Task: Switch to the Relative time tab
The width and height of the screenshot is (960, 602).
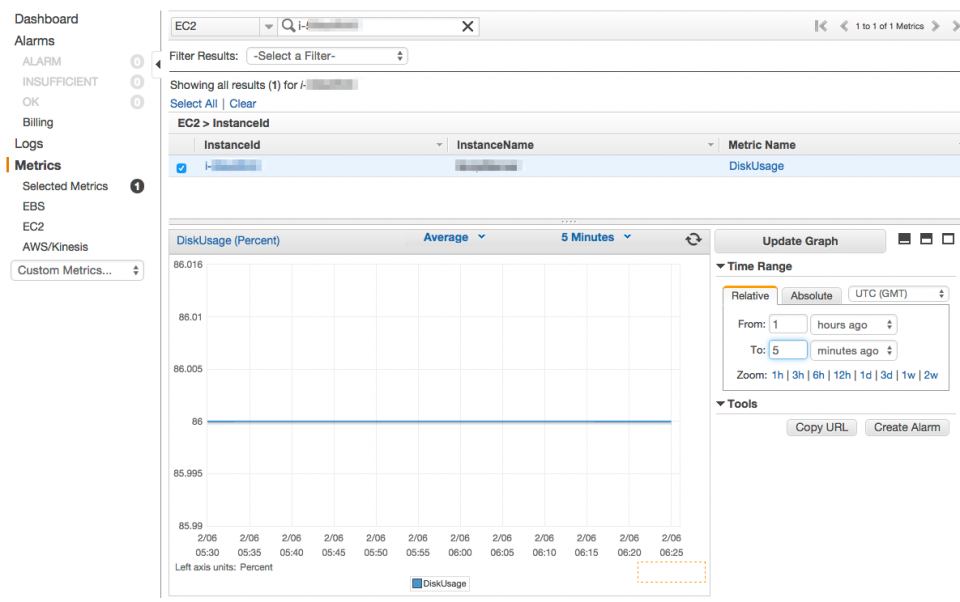Action: (750, 295)
